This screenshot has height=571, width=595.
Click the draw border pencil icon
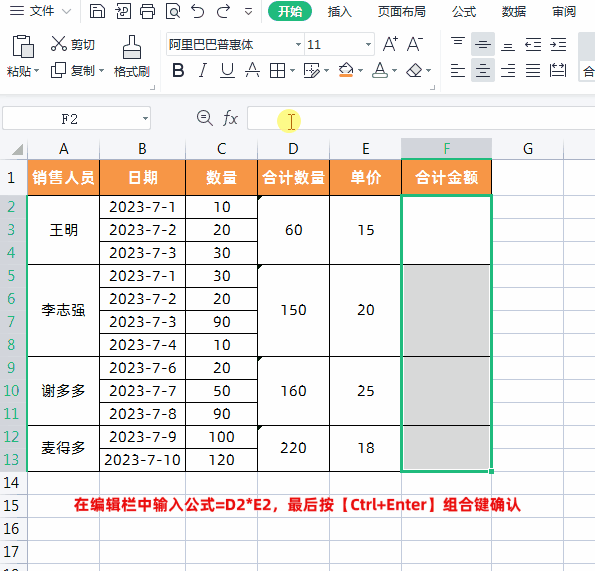[312, 71]
